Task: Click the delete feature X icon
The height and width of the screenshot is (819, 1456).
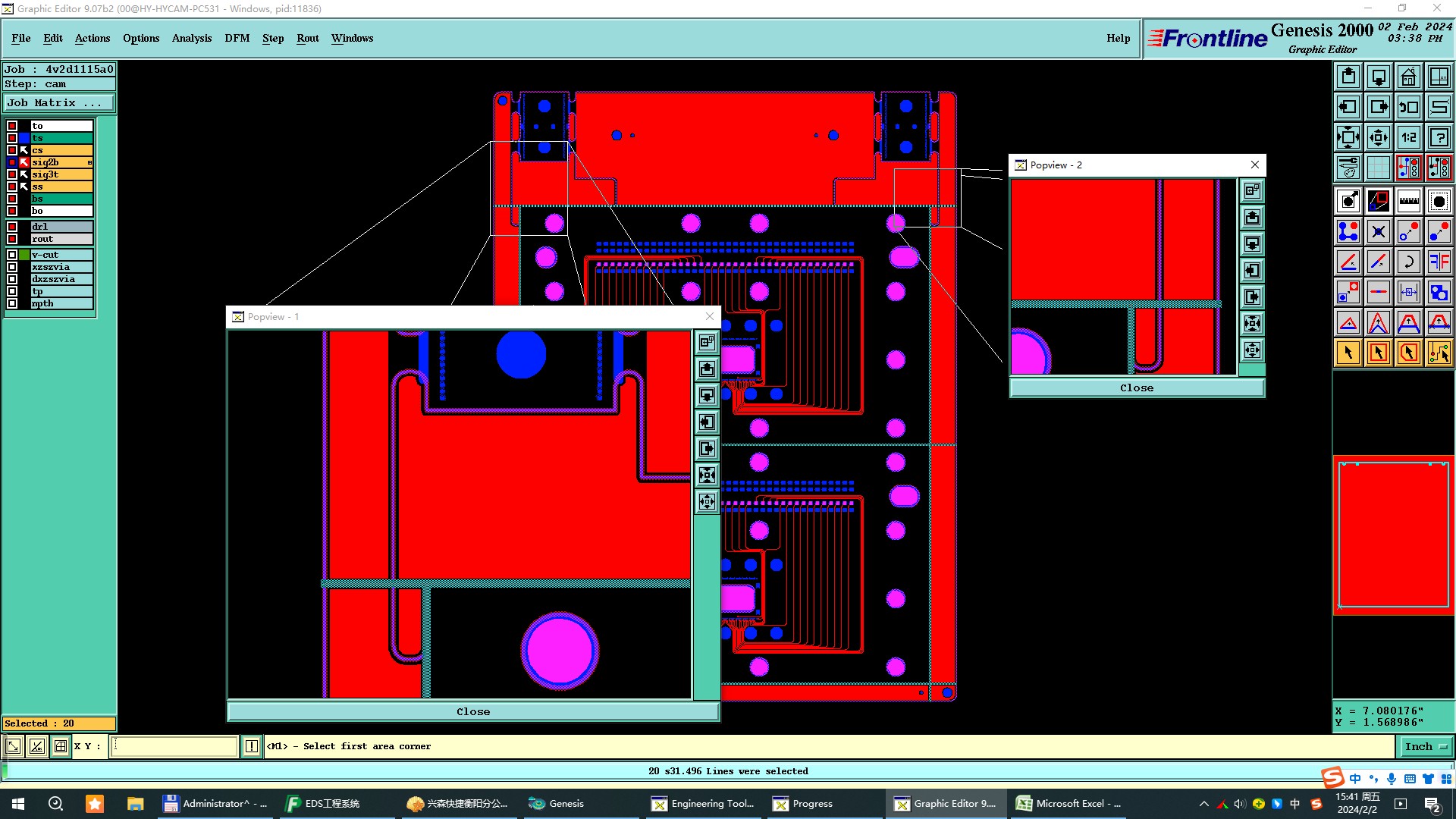Action: 1378,231
